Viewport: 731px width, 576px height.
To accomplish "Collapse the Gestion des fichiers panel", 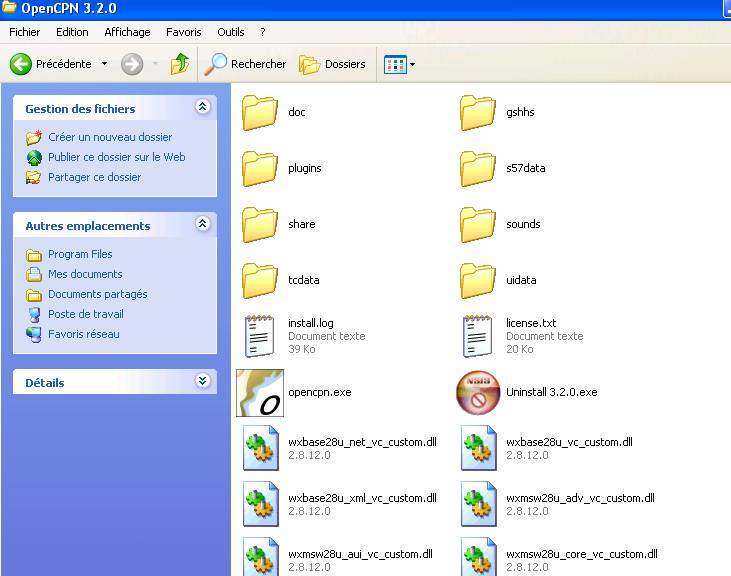I will (x=203, y=108).
